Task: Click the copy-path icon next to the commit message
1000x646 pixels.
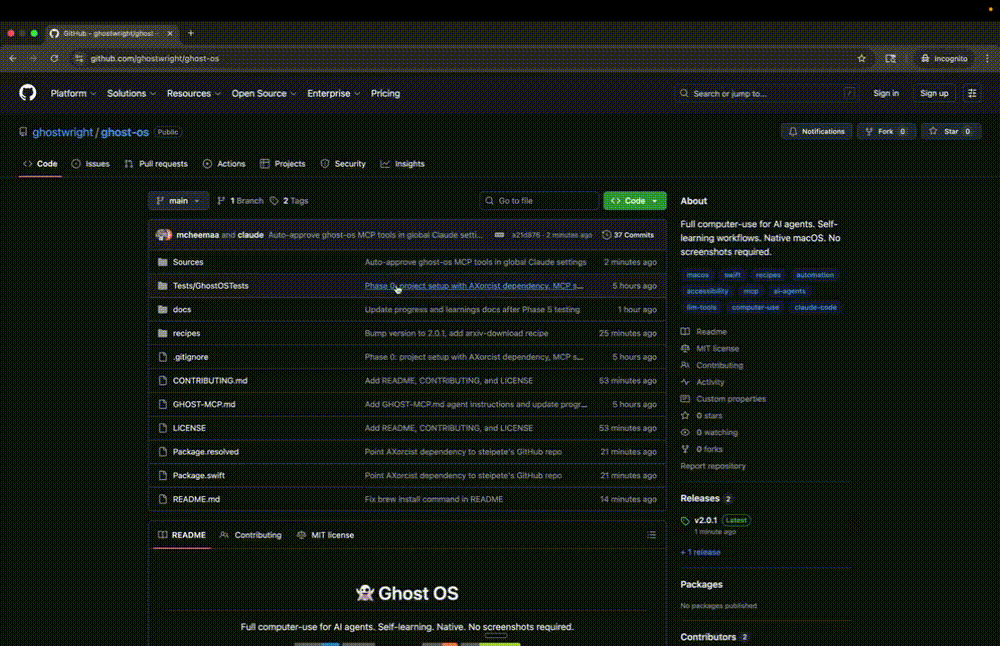Action: pos(498,234)
